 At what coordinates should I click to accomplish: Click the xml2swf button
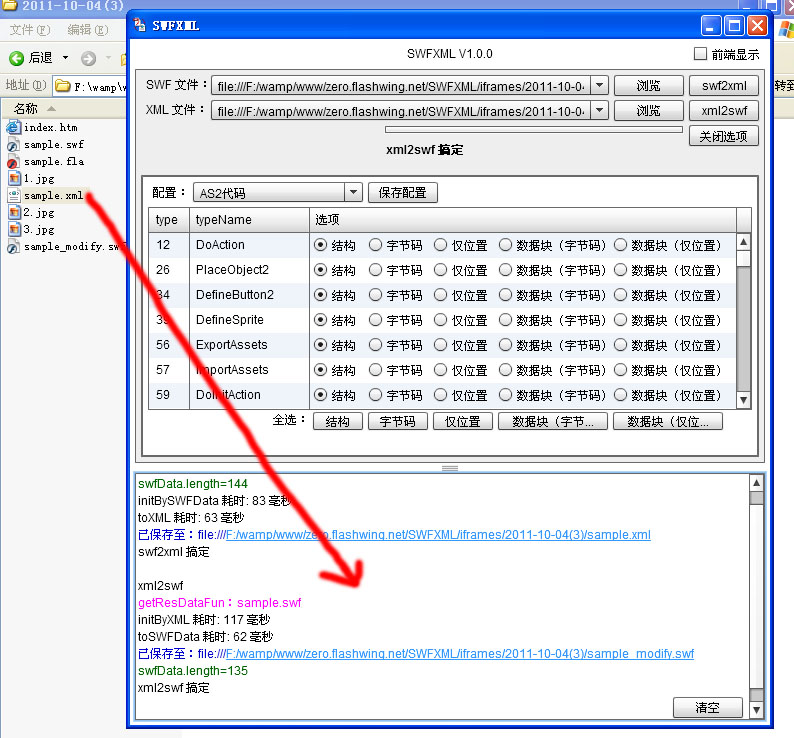tap(724, 110)
